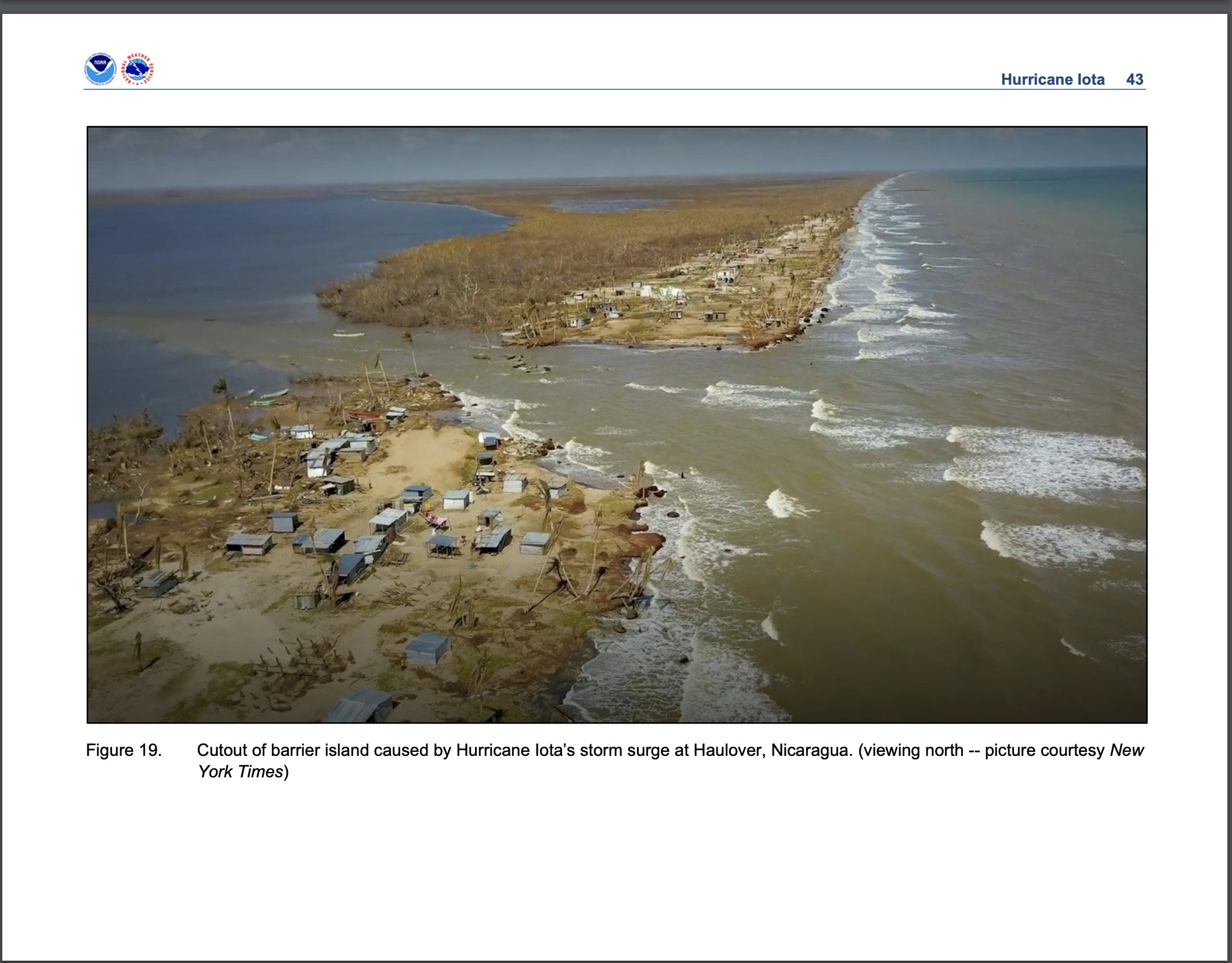This screenshot has width=1232, height=963.
Task: Click the NOAA logo in the header
Action: [x=100, y=69]
